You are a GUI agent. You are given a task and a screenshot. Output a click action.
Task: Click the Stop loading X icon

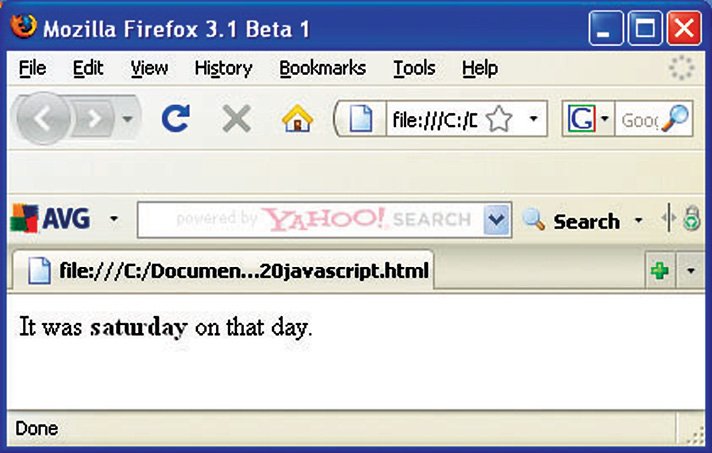coord(237,118)
